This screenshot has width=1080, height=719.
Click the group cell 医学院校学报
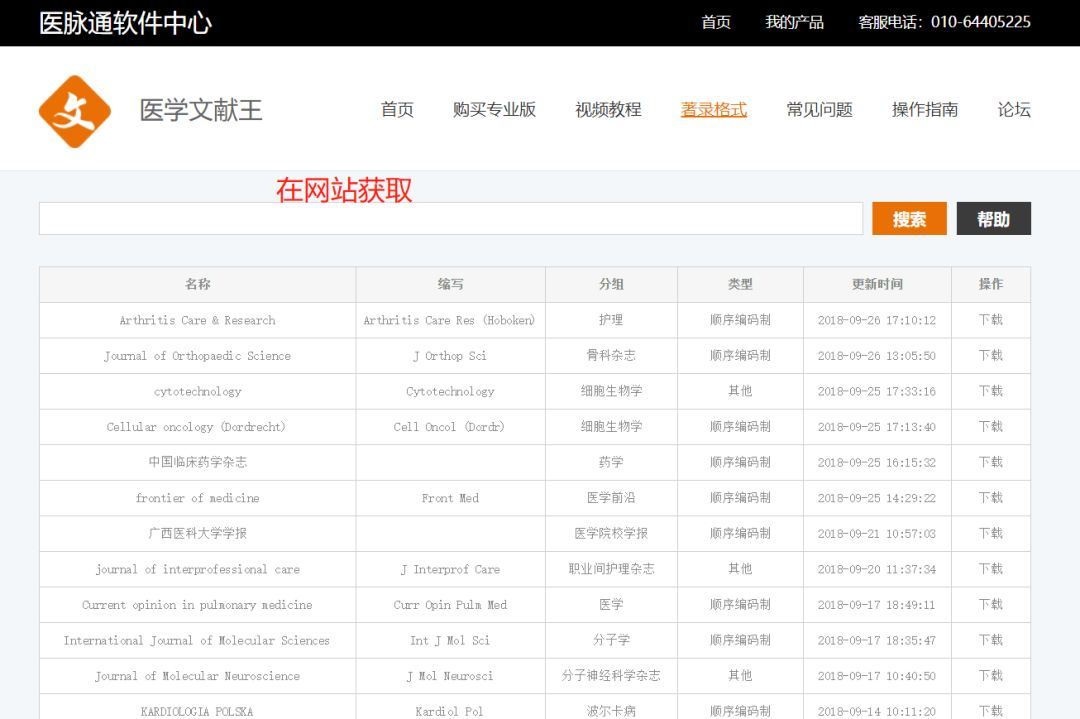click(611, 533)
